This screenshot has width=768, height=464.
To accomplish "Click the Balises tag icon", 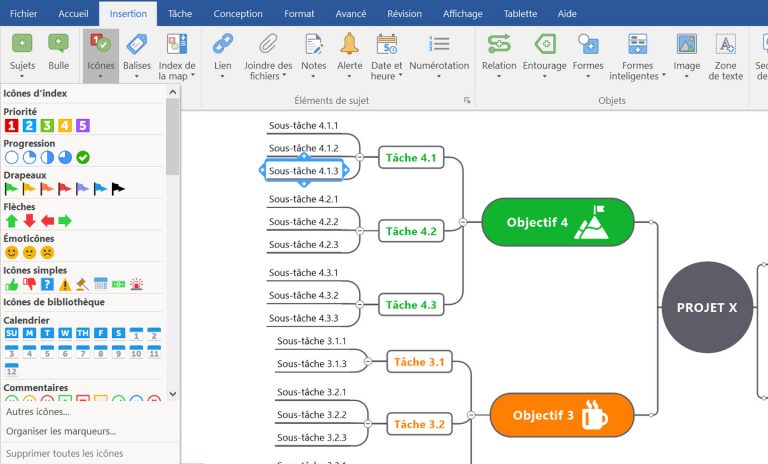I will click(x=137, y=44).
